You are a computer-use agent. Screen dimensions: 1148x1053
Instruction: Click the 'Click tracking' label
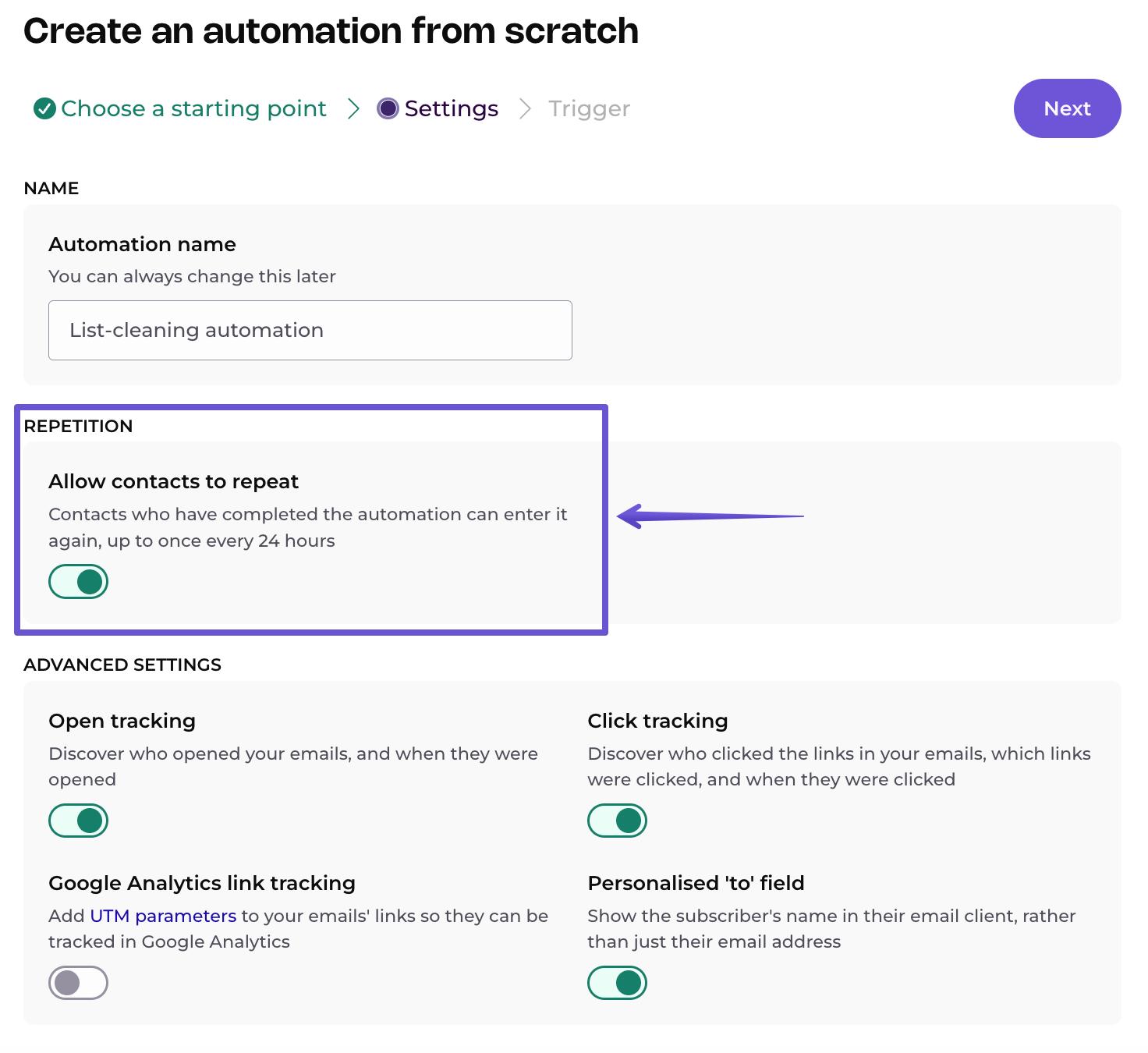click(x=657, y=721)
